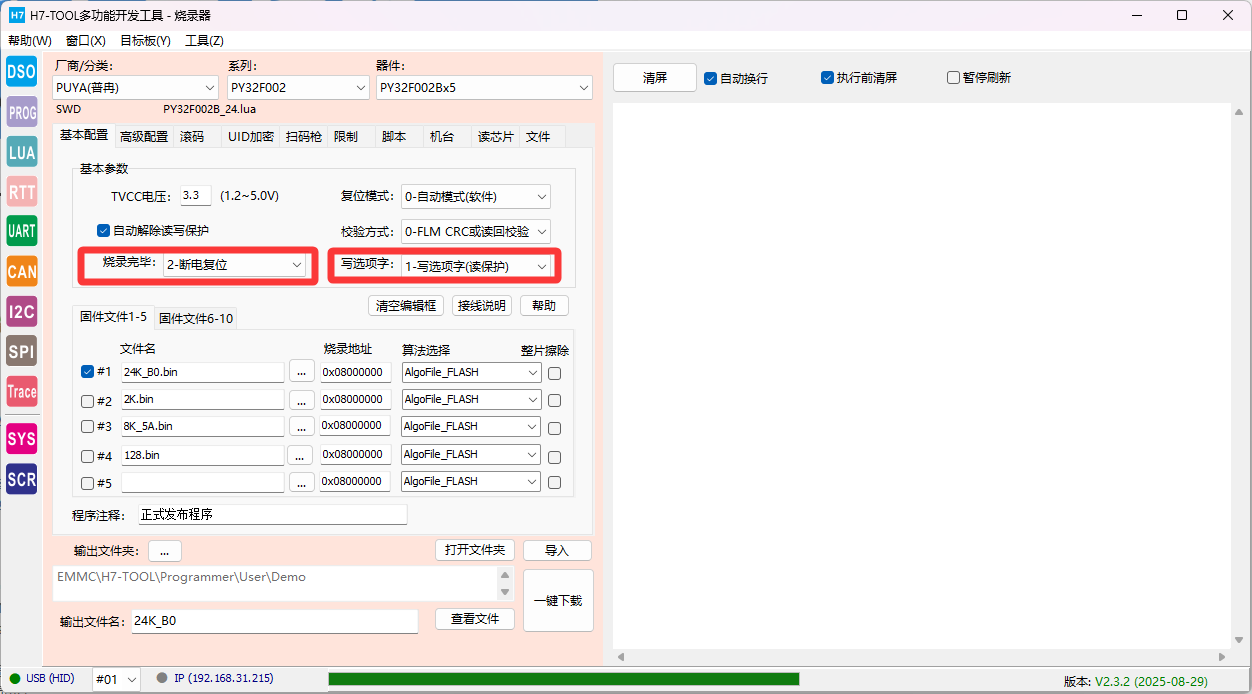This screenshot has width=1252, height=694.
Task: Open the 目标板(Y) menu
Action: point(145,41)
